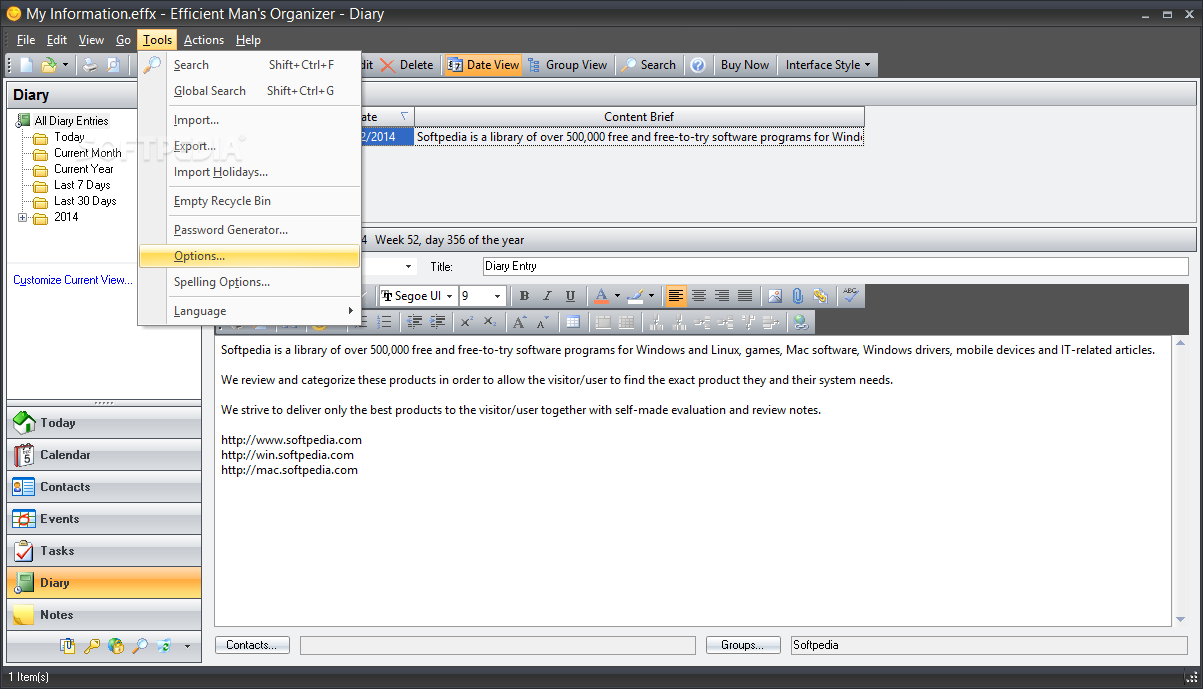Image resolution: width=1203 pixels, height=689 pixels.
Task: Open the Tasks section in the navigation pane
Action: [x=104, y=551]
